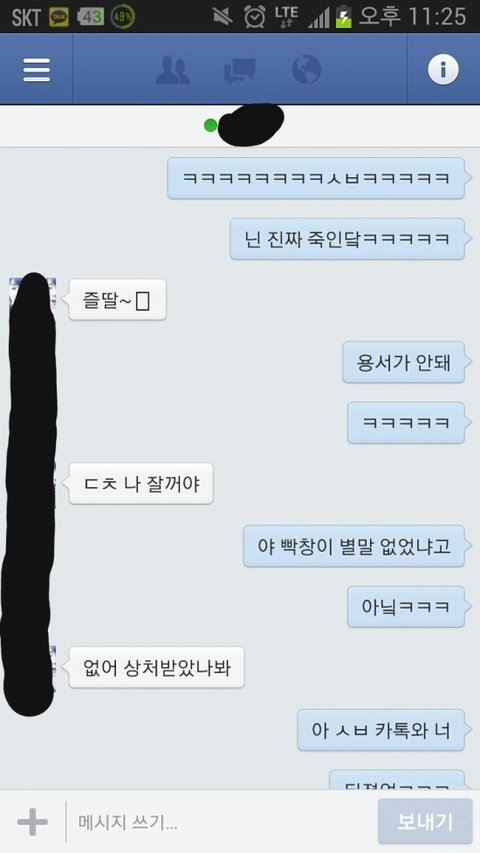Tap the bubble 닌 진짜 죽인닼ㅋㅋㅋㅋㅋ
Viewport: 480px width, 853px height.
pos(348,239)
